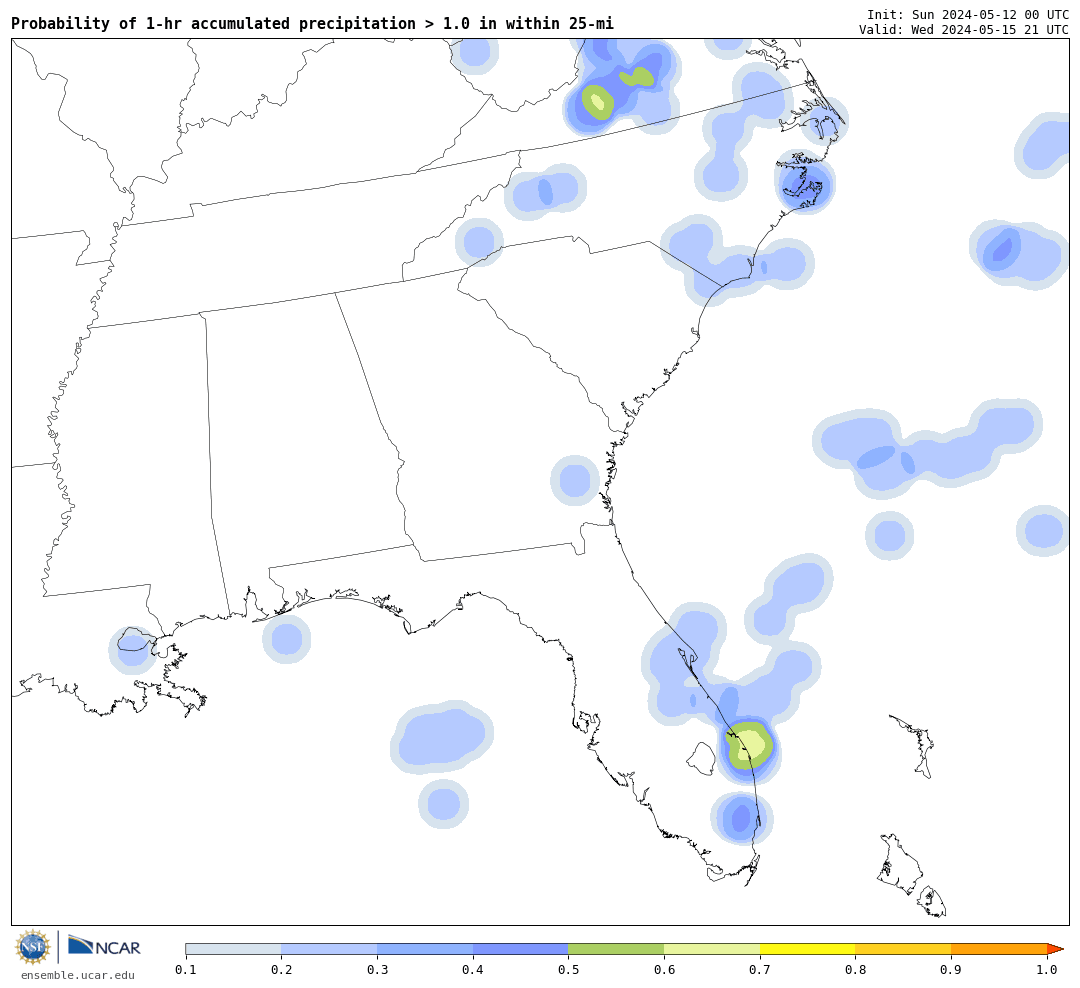Click the 0.5 colorbar tick label
The width and height of the screenshot is (1080, 988).
coord(568,970)
